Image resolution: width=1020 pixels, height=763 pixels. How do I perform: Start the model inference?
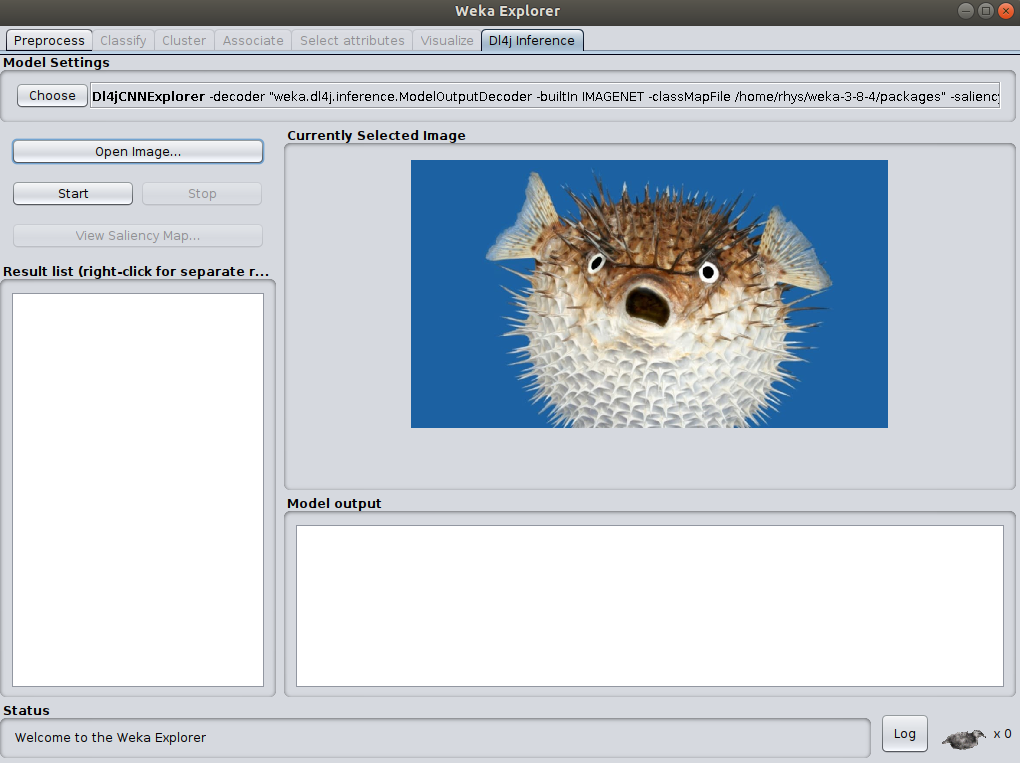point(73,194)
